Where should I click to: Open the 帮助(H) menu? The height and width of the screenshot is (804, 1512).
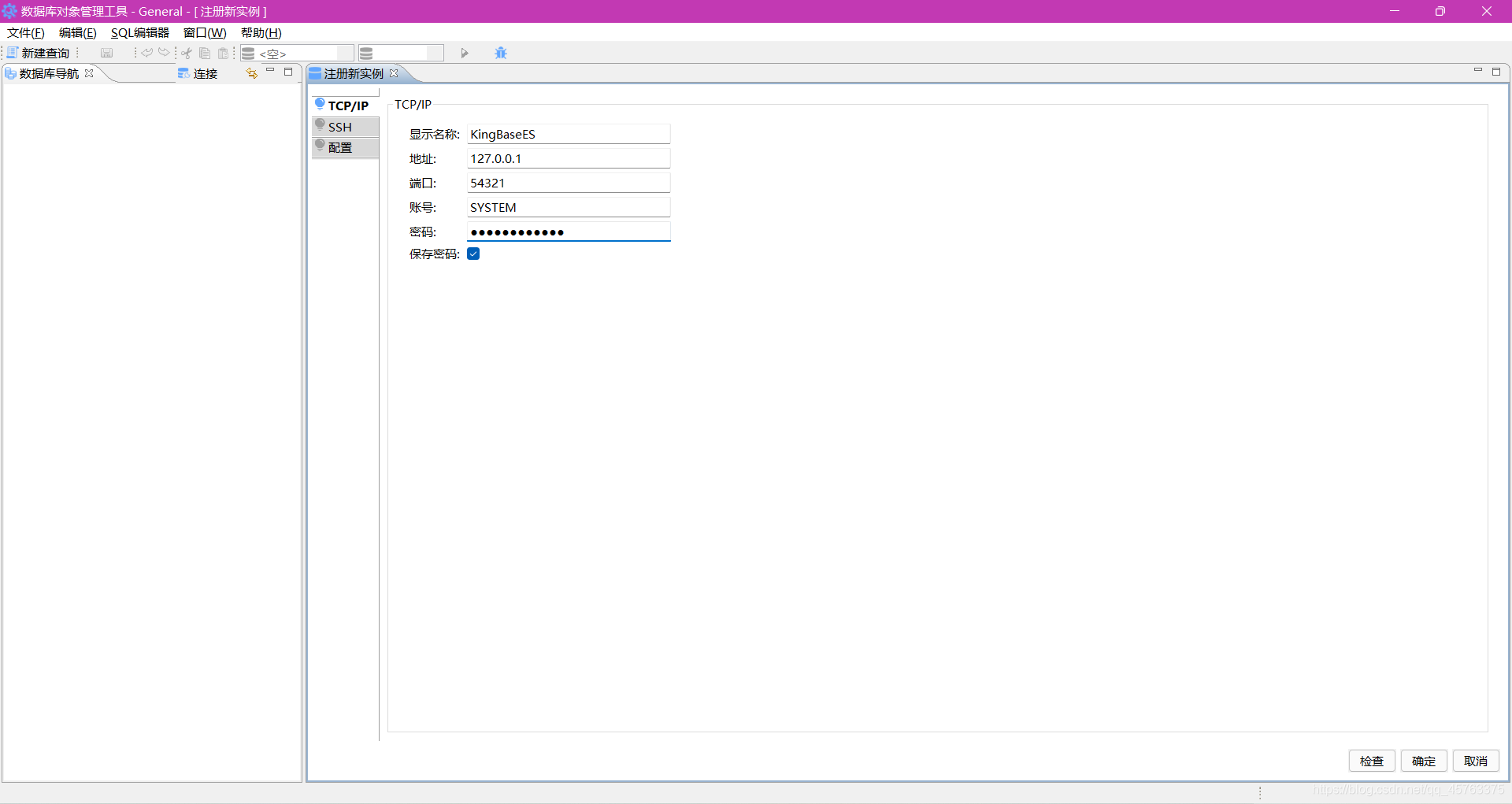point(261,32)
